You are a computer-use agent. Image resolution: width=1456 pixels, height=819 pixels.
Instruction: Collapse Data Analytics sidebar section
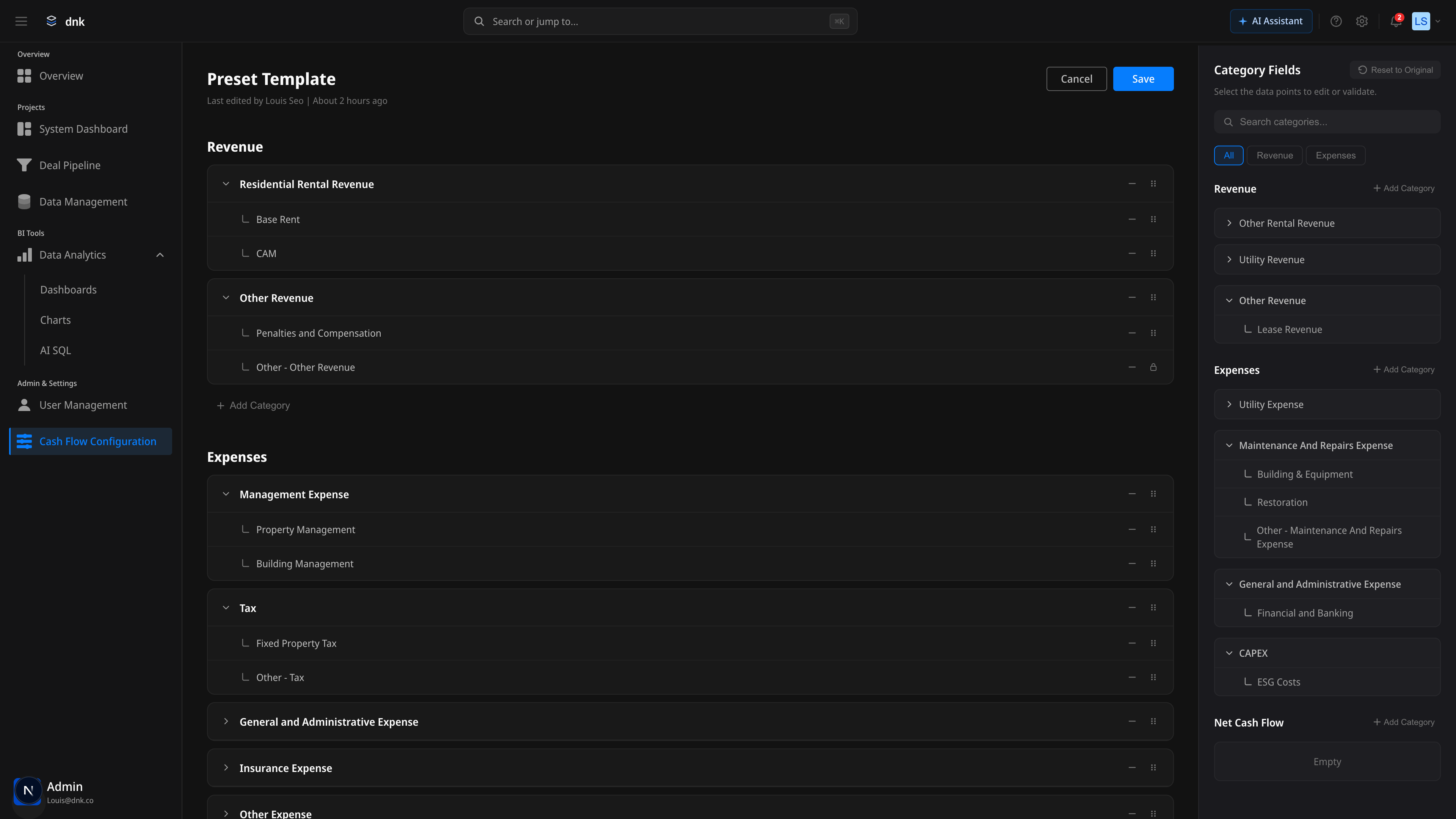tap(160, 255)
